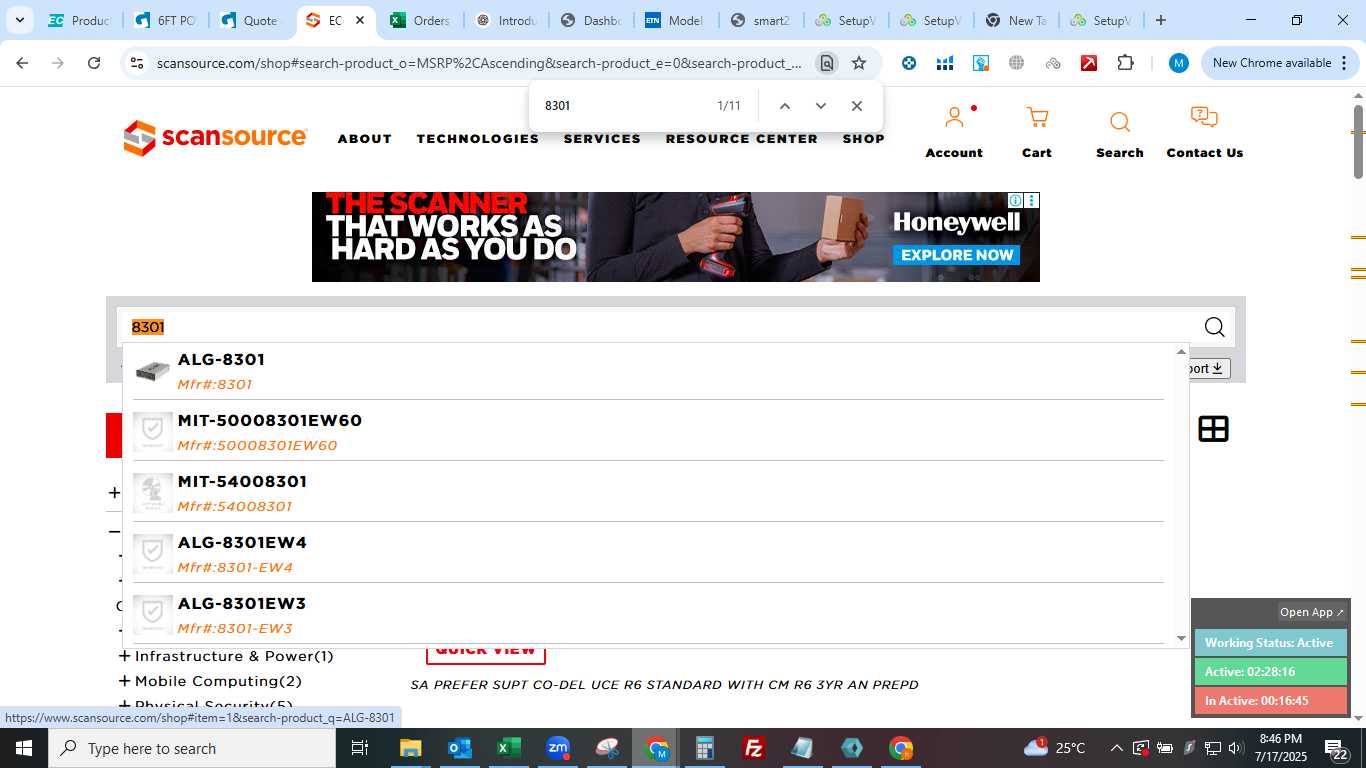Open Task View on taskbar
Screen dimensions: 1366x768
point(360,748)
